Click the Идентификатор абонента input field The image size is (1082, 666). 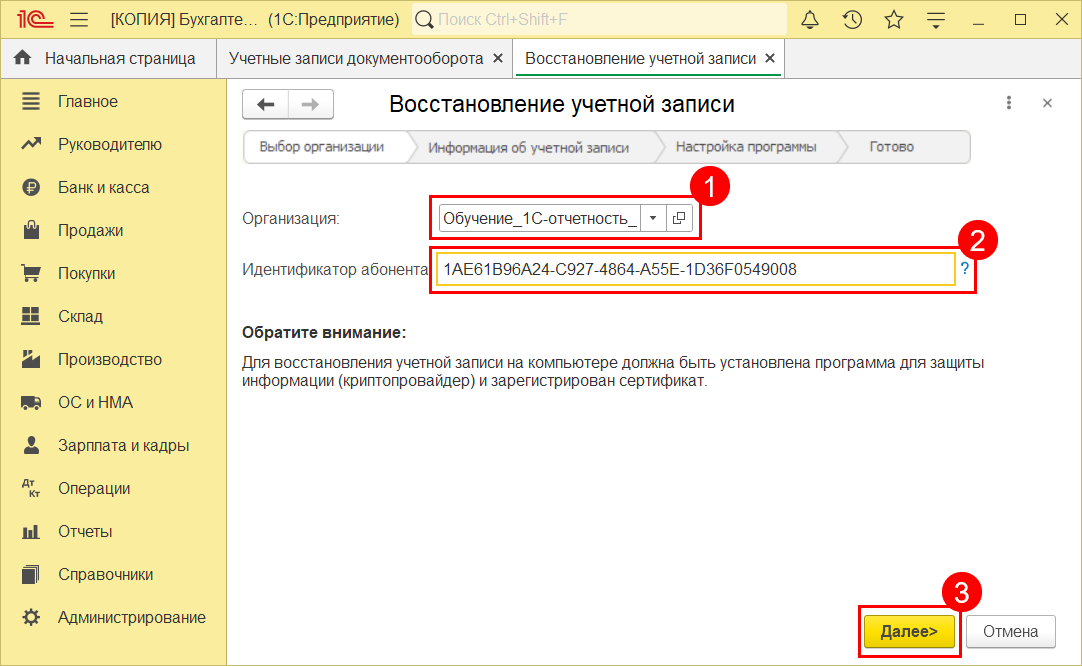point(696,269)
